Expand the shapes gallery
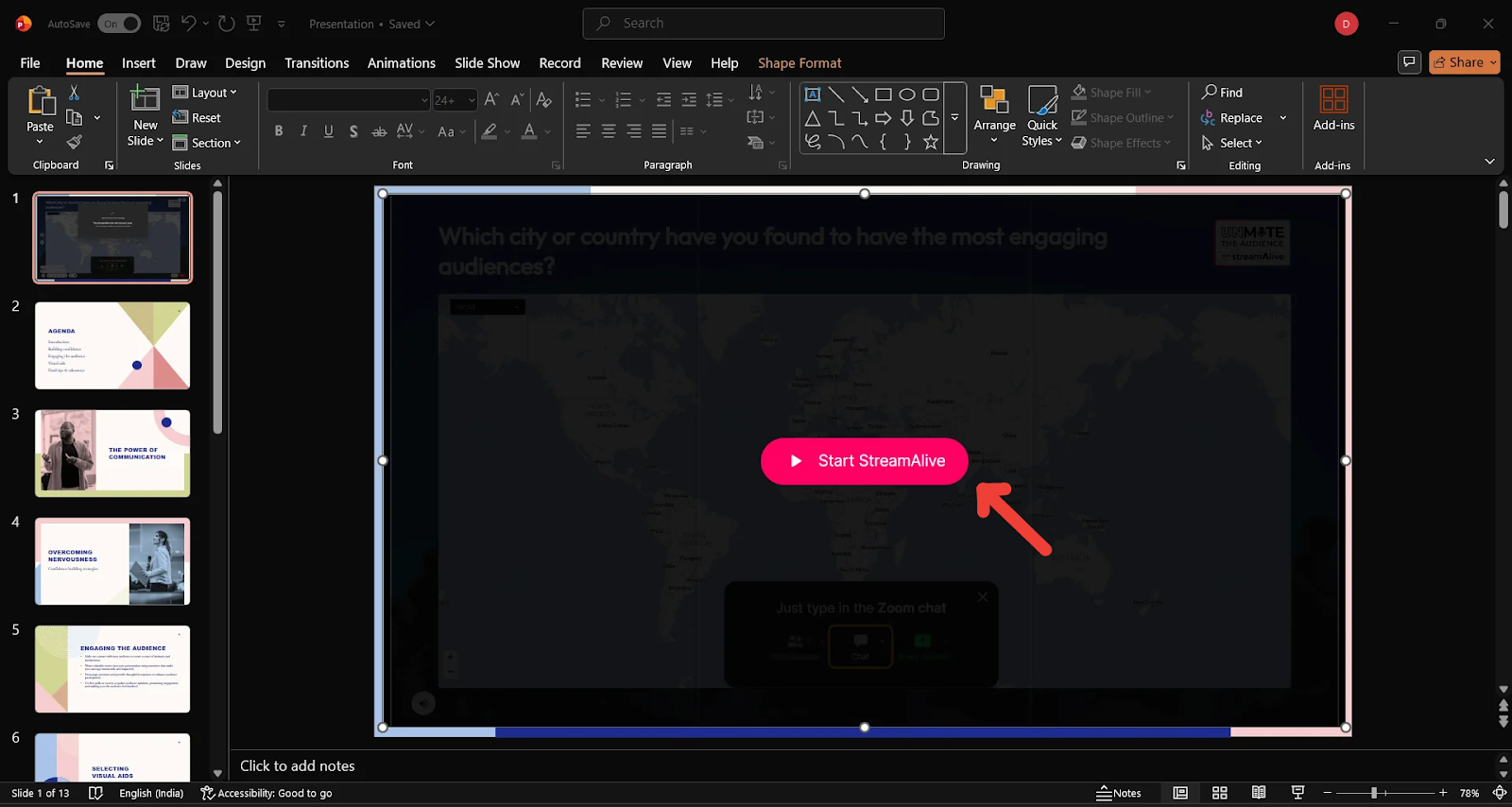 954,118
